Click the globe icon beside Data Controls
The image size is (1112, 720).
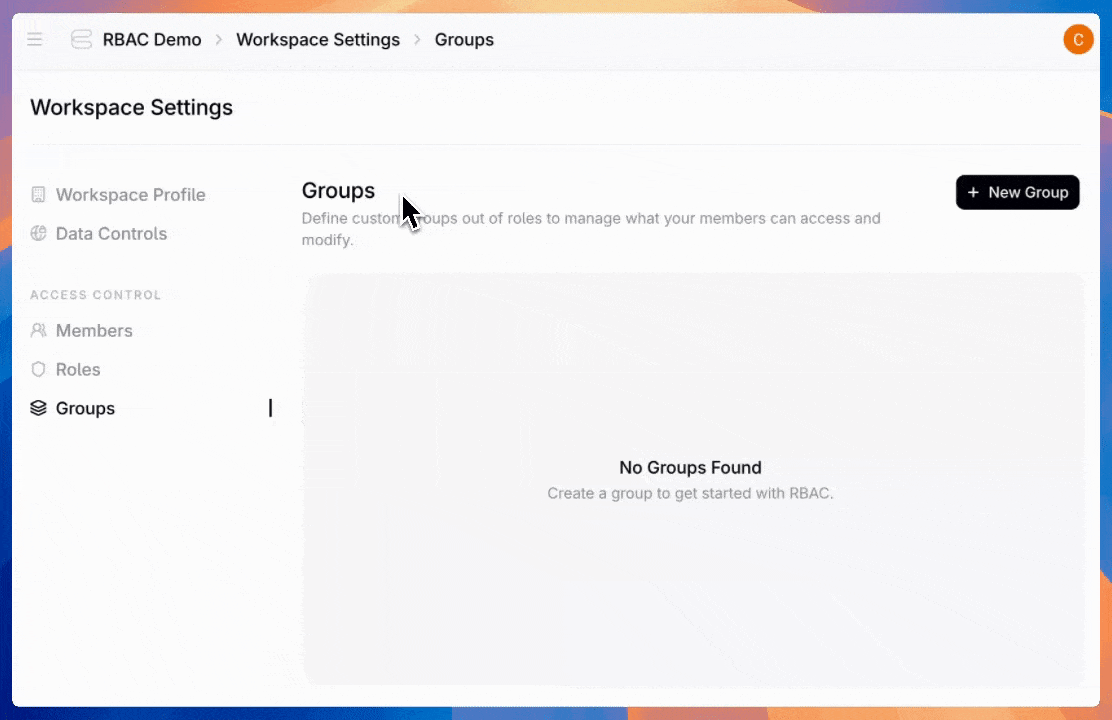pos(39,234)
